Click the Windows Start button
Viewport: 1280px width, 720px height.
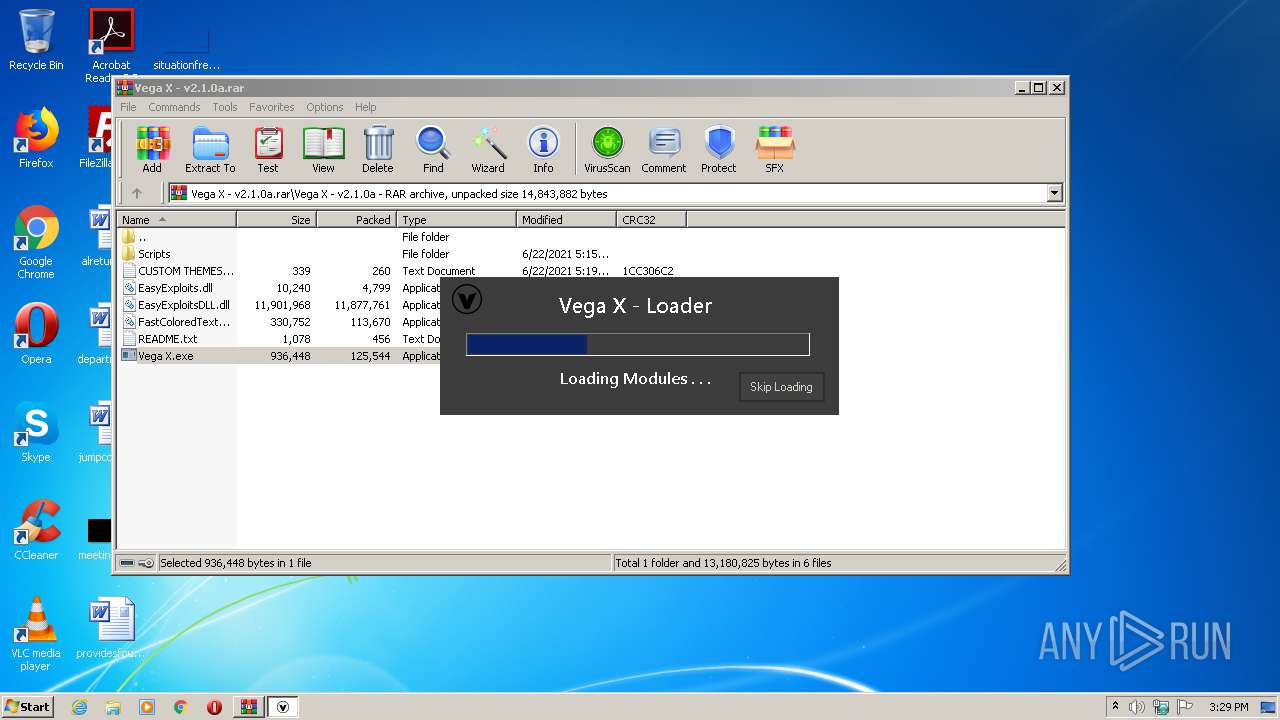pos(28,707)
